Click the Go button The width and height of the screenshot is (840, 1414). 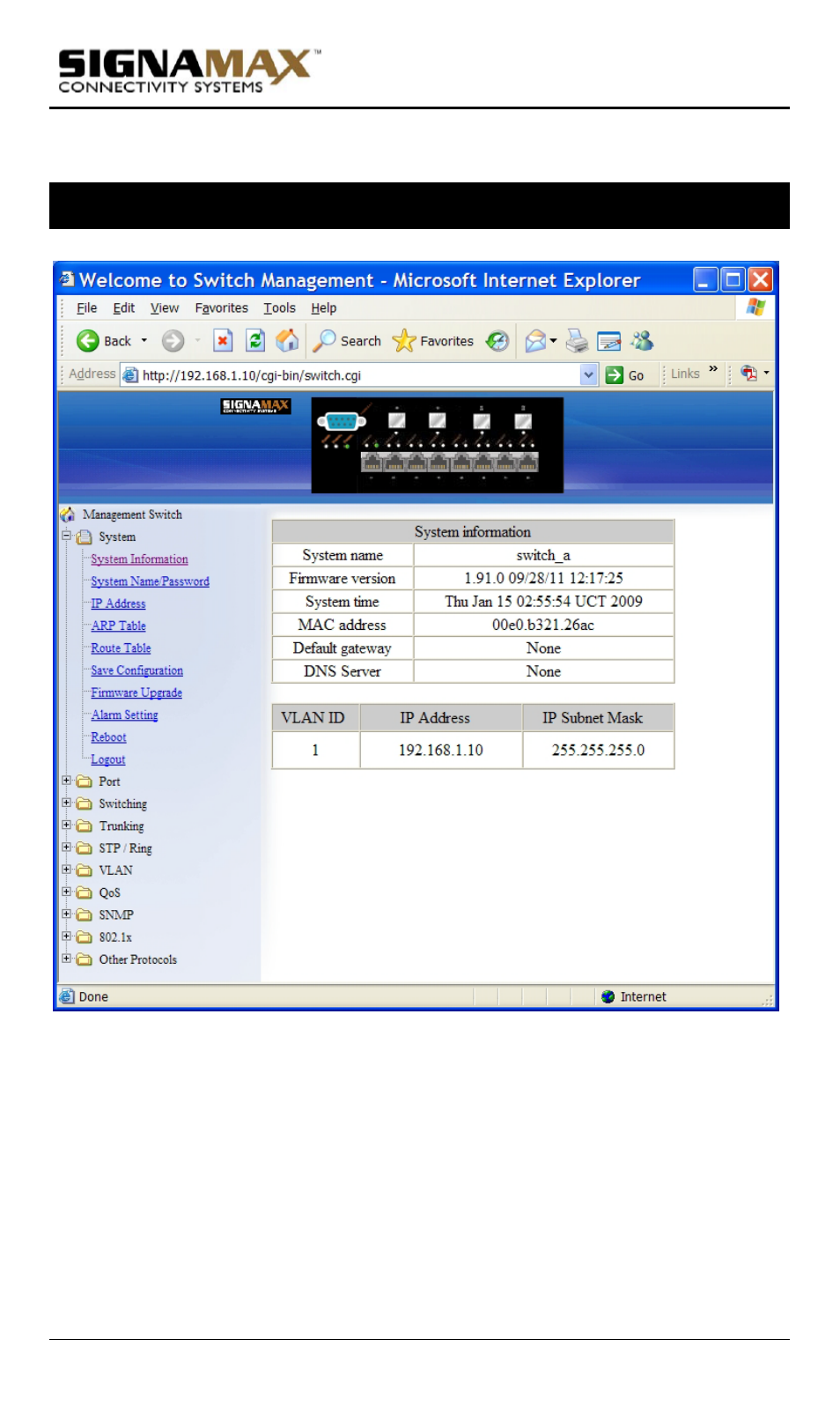[625, 375]
